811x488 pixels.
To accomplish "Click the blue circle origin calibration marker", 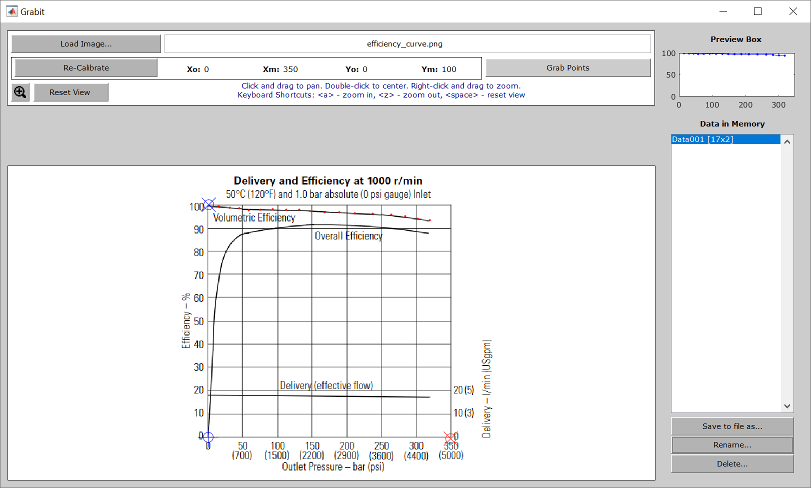I will coord(207,437).
